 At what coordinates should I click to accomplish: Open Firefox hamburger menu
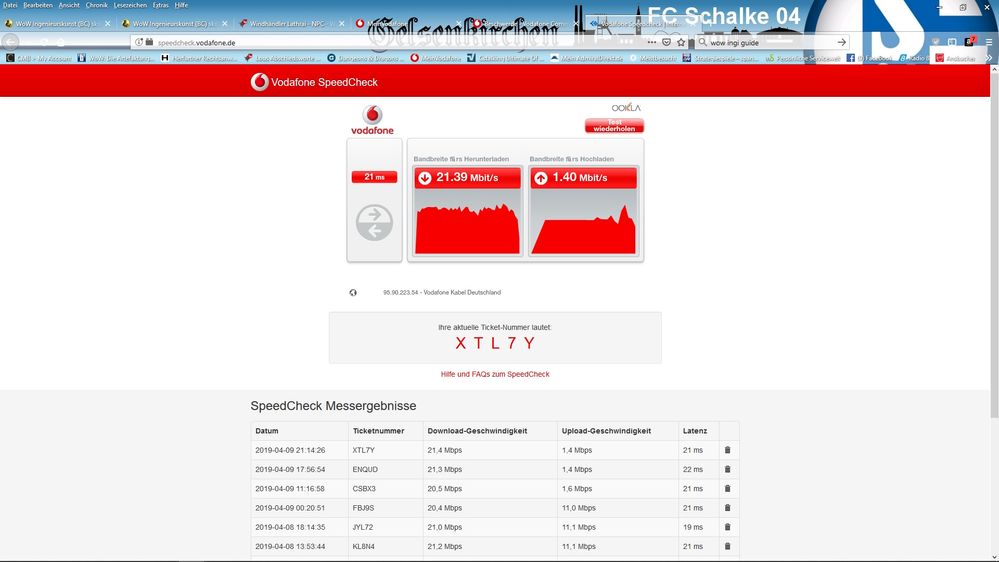pos(988,42)
